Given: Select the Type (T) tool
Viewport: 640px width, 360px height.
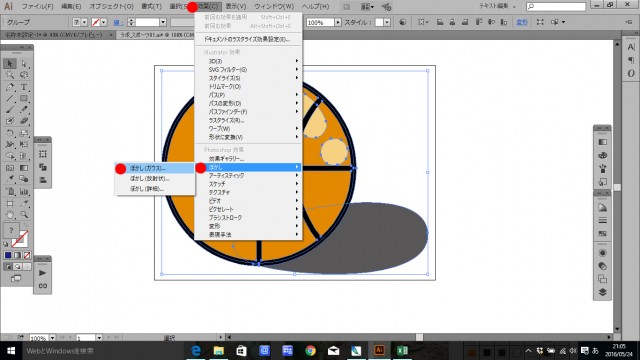Looking at the screenshot, I should tap(24, 87).
